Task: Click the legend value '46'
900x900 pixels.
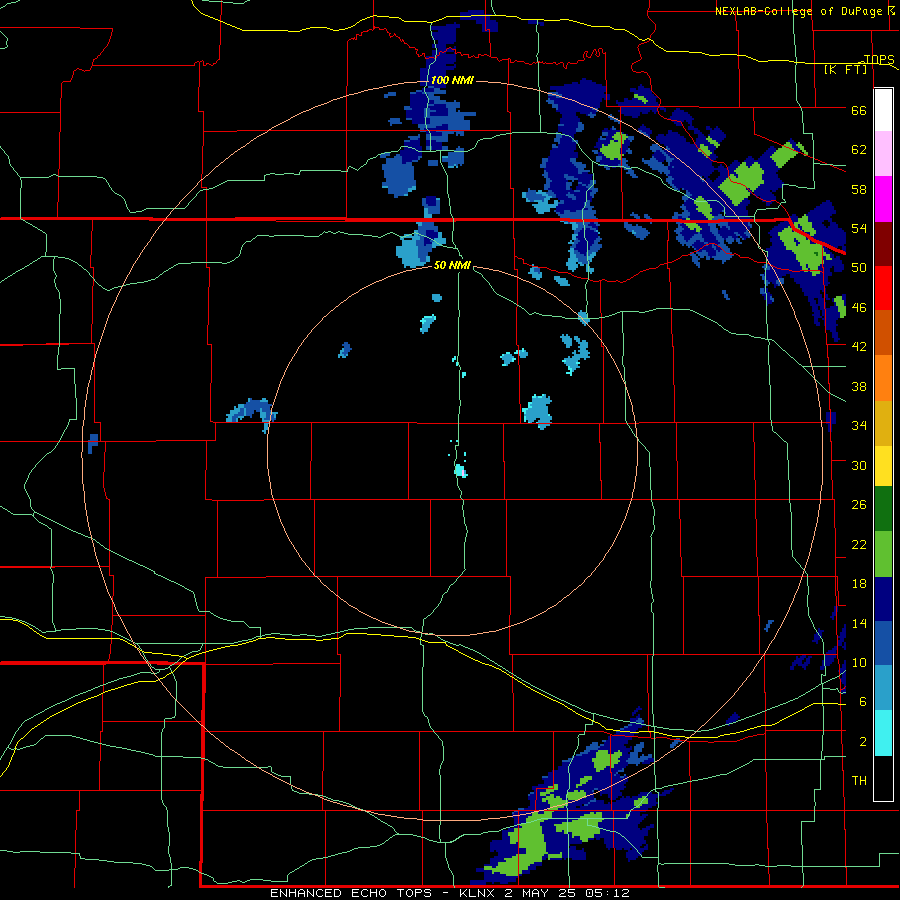Action: (859, 308)
